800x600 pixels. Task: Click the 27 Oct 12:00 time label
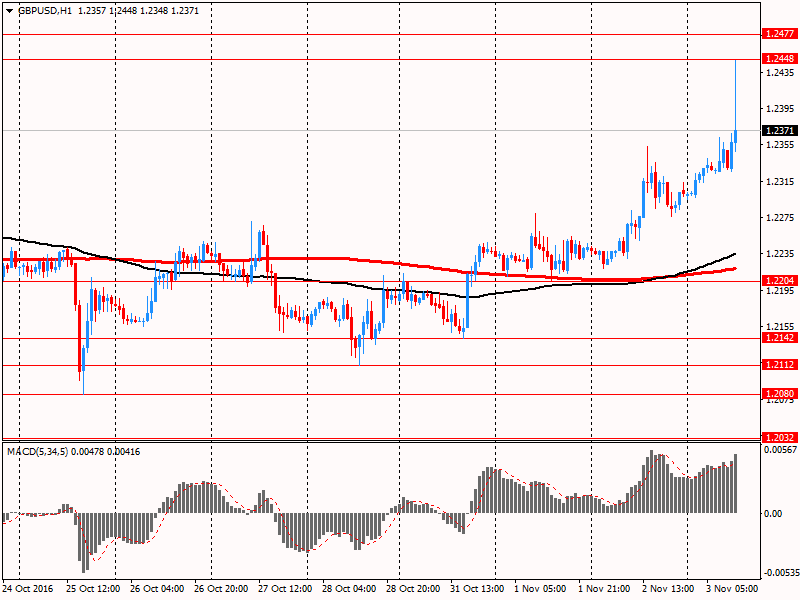click(x=285, y=589)
